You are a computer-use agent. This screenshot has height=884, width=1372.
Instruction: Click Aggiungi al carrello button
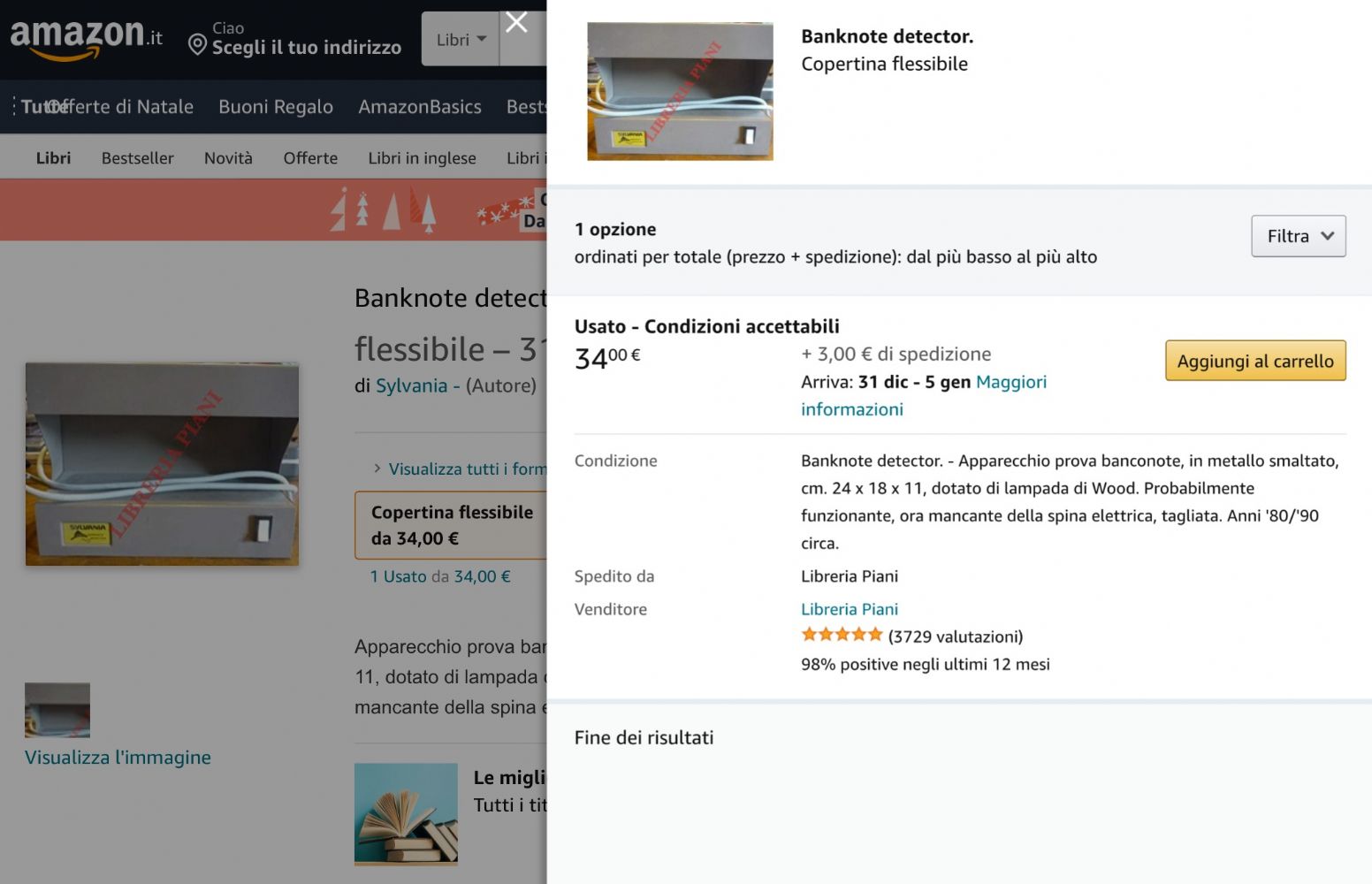[x=1255, y=361]
